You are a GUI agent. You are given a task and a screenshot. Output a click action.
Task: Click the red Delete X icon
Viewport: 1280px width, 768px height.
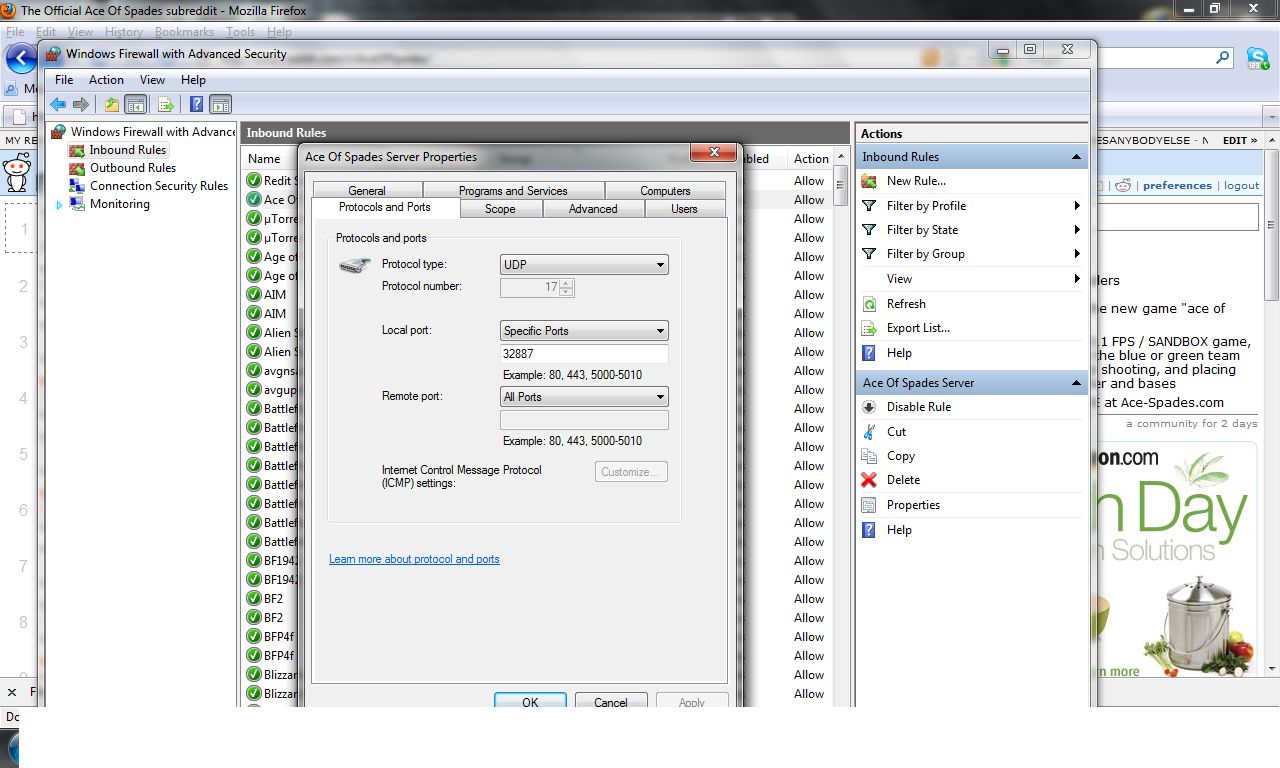coord(869,480)
